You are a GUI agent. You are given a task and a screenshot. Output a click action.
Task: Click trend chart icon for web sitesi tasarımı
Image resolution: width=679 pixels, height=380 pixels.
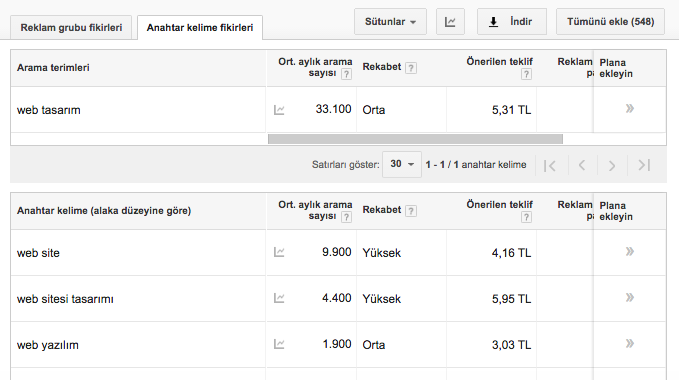point(279,298)
